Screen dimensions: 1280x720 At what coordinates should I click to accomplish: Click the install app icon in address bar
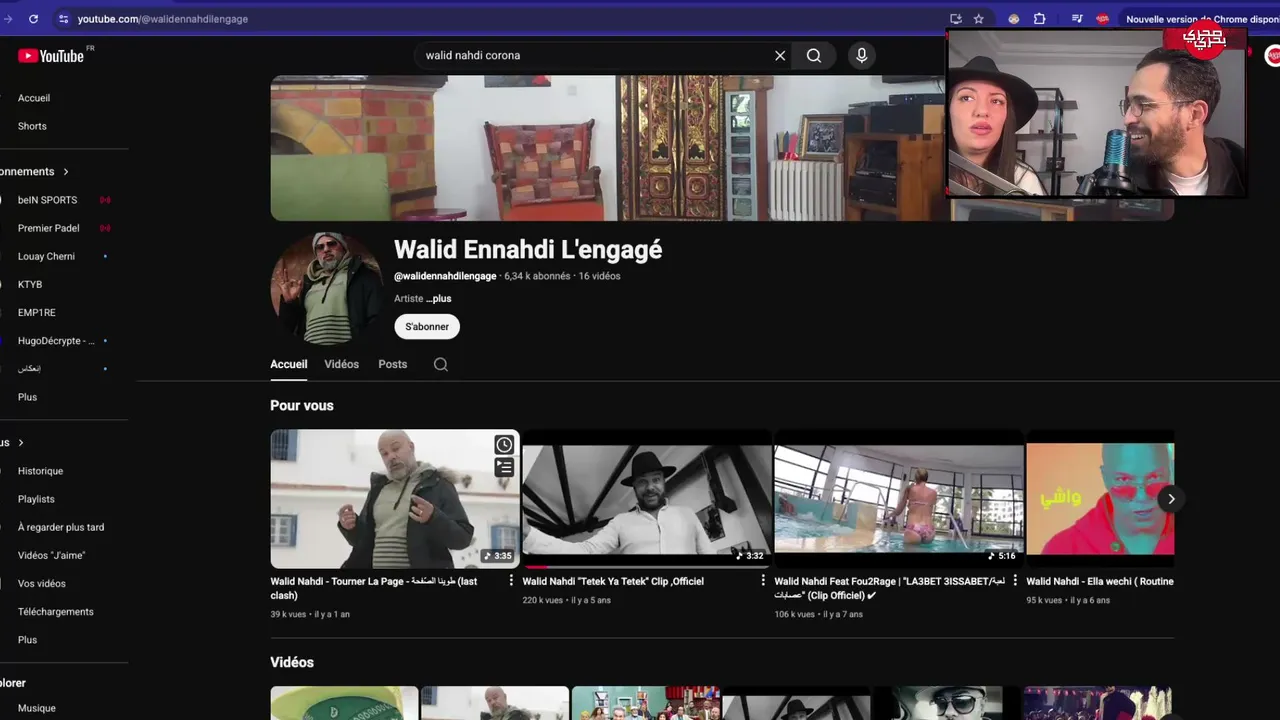pos(956,19)
